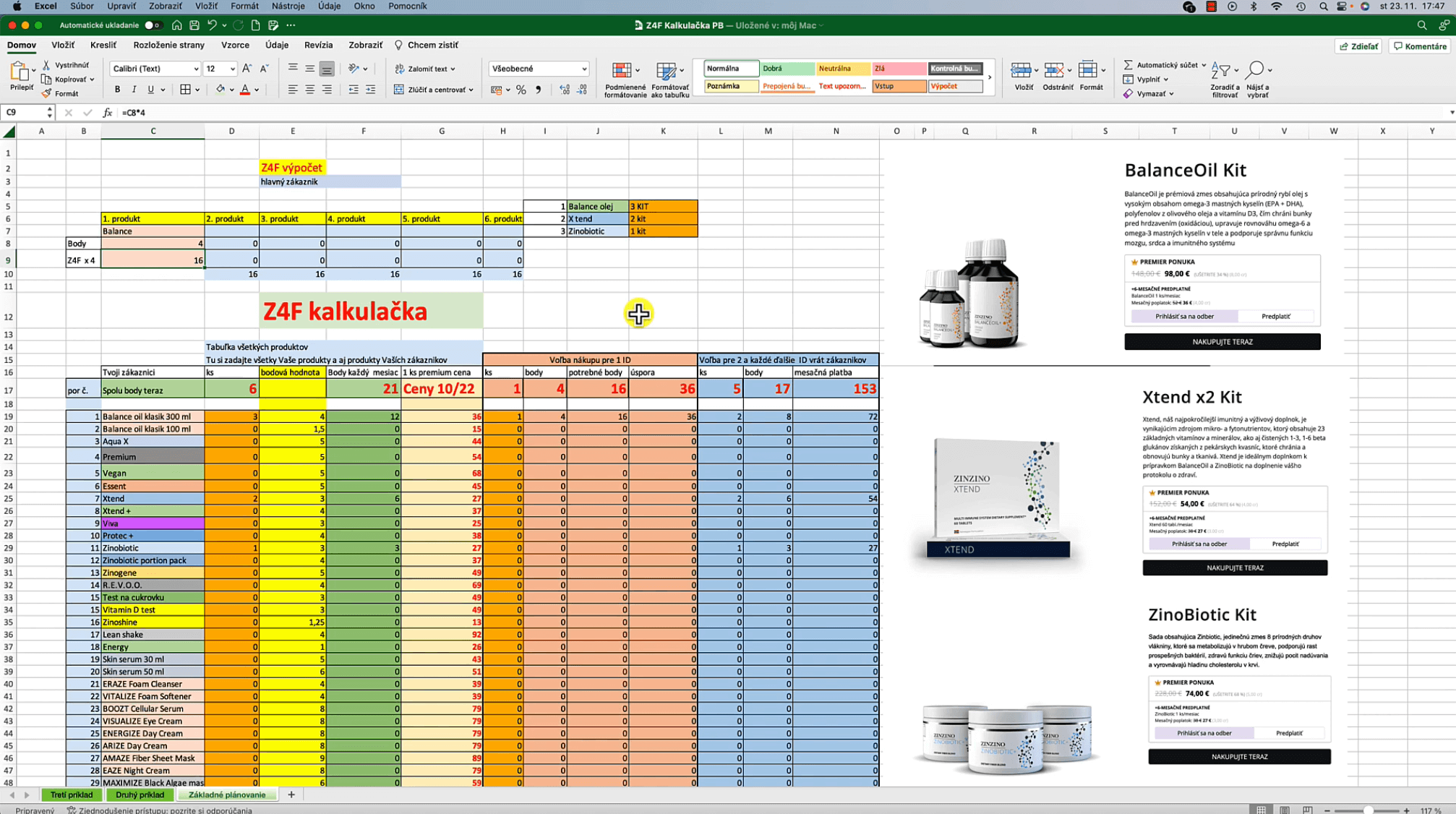This screenshot has height=814, width=1456.
Task: Click the Home icon in title bar
Action: [176, 25]
